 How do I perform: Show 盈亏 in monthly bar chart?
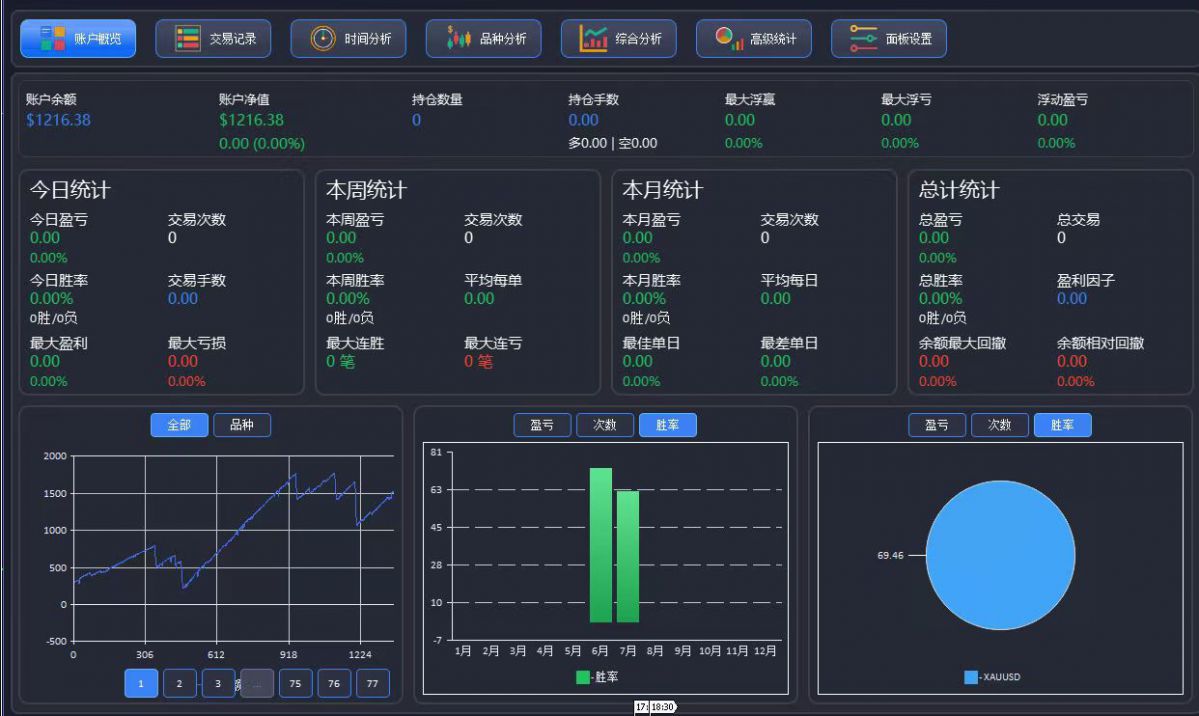tap(542, 425)
